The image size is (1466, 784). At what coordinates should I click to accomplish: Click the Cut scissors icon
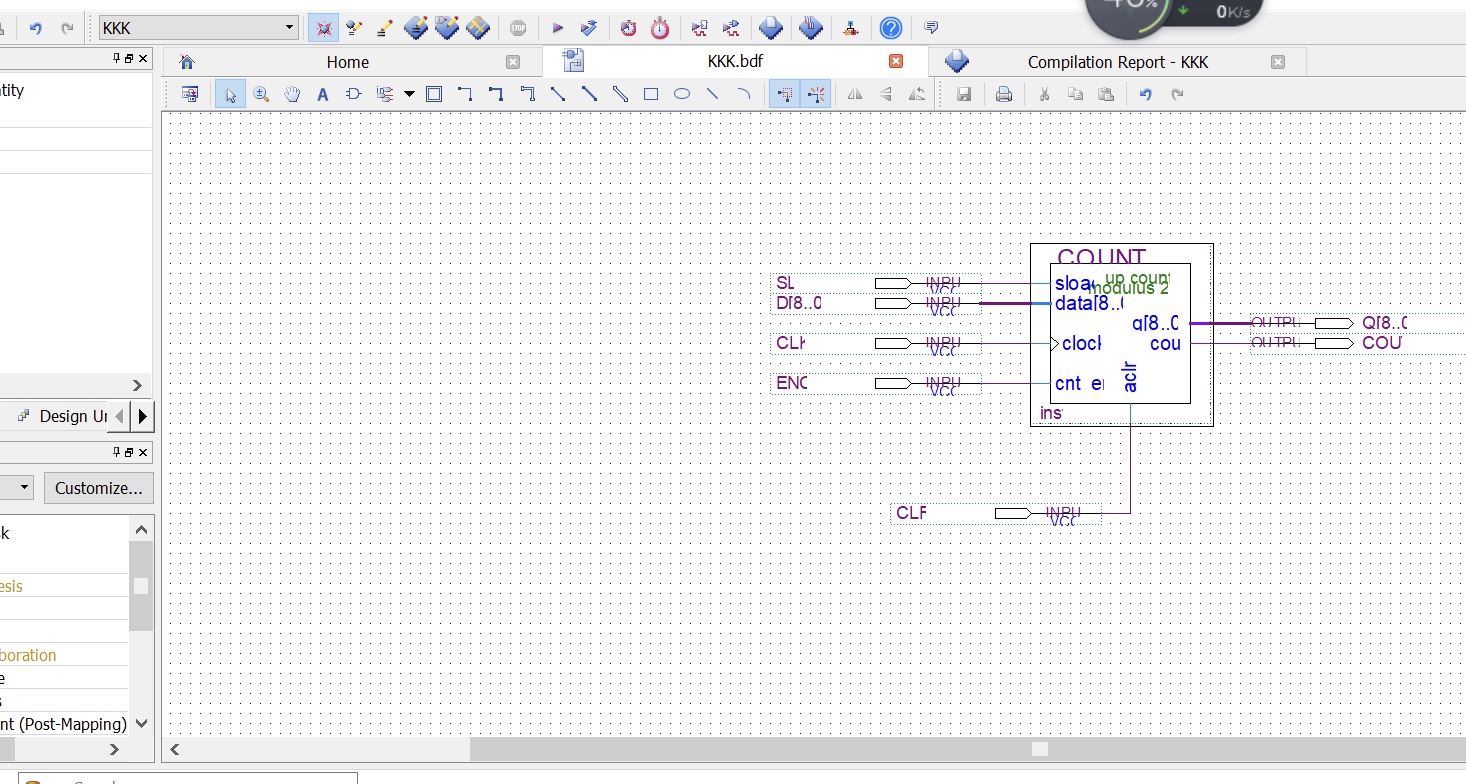pos(1044,94)
